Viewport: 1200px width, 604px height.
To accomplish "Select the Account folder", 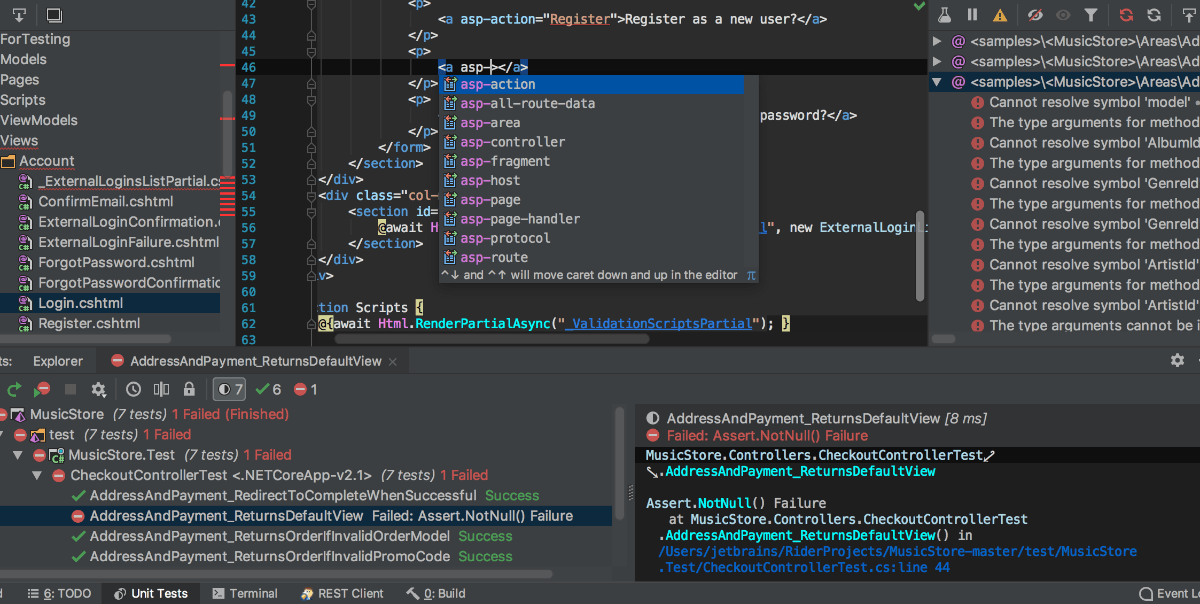I will tap(46, 161).
